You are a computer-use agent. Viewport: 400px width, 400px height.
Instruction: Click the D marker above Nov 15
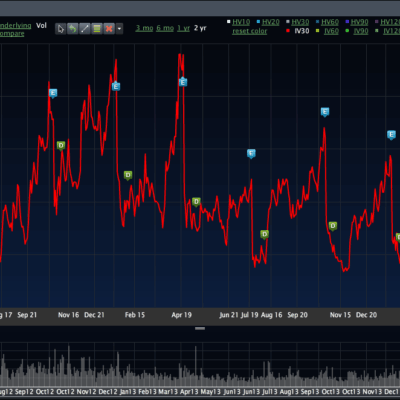(333, 226)
